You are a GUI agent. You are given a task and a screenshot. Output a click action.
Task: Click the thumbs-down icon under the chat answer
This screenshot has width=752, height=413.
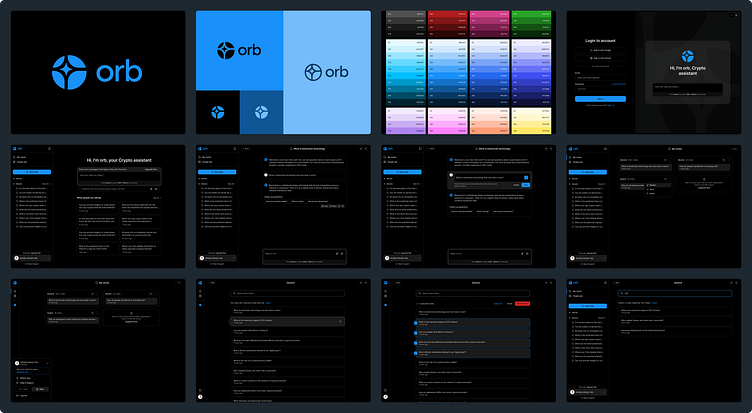click(x=343, y=206)
